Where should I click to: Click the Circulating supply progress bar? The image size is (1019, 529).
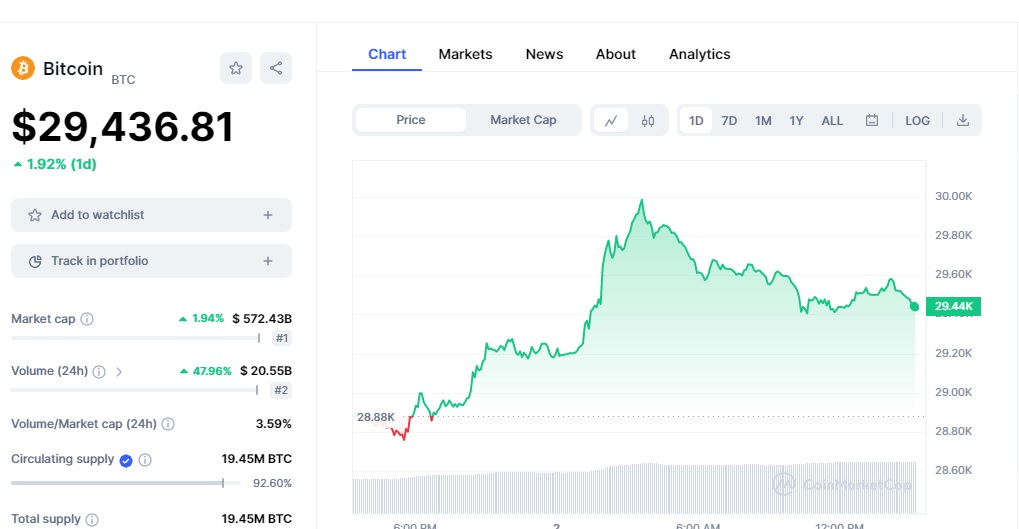pos(126,483)
